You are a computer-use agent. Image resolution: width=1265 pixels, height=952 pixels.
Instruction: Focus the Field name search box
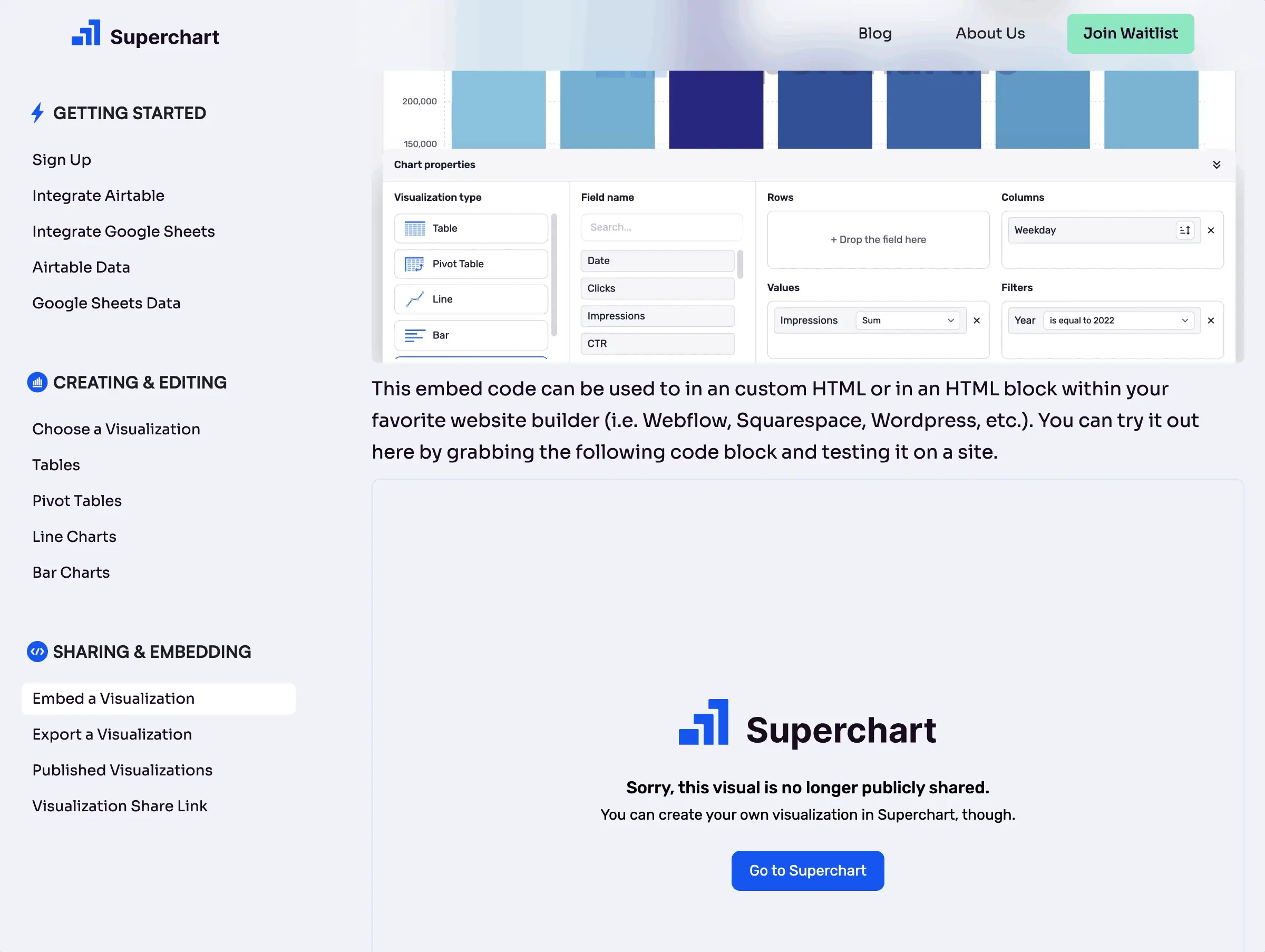(x=661, y=228)
